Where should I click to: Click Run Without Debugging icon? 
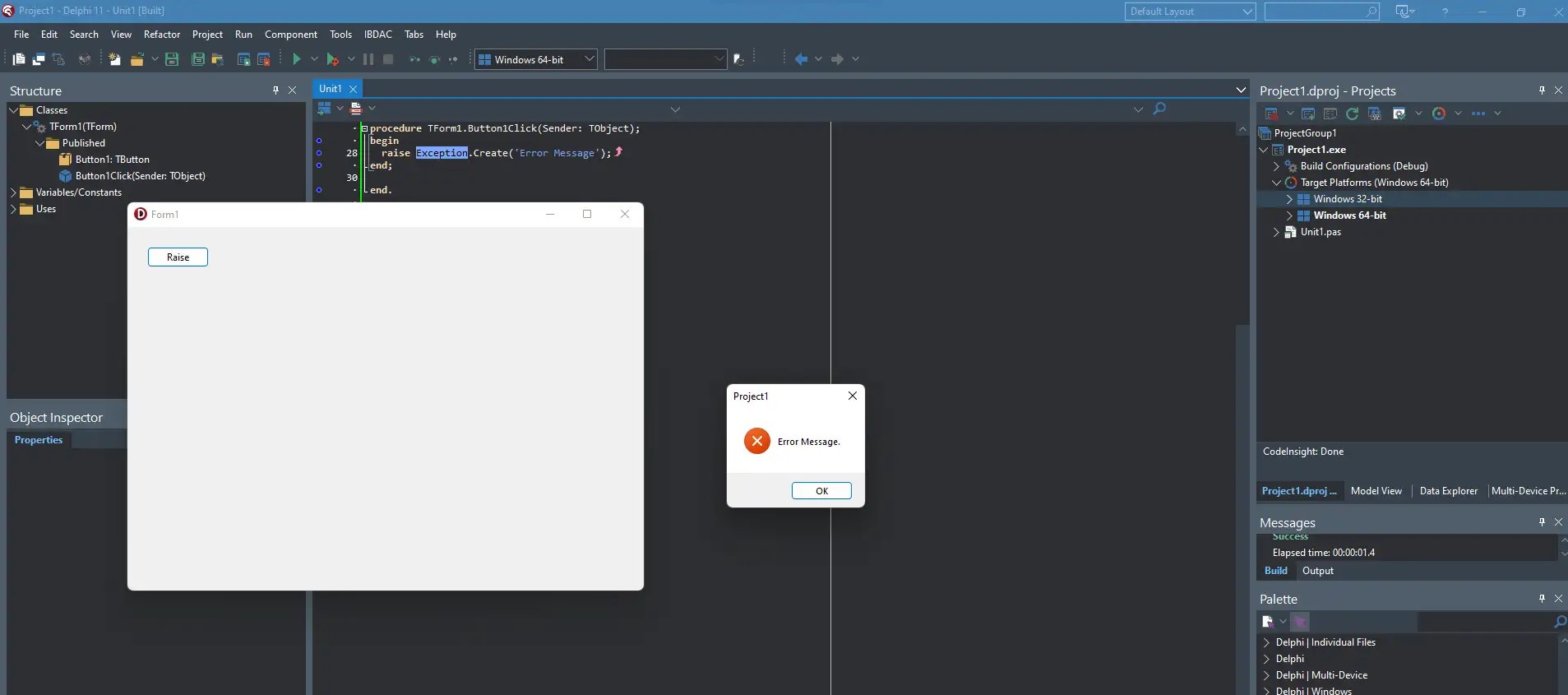[x=332, y=58]
